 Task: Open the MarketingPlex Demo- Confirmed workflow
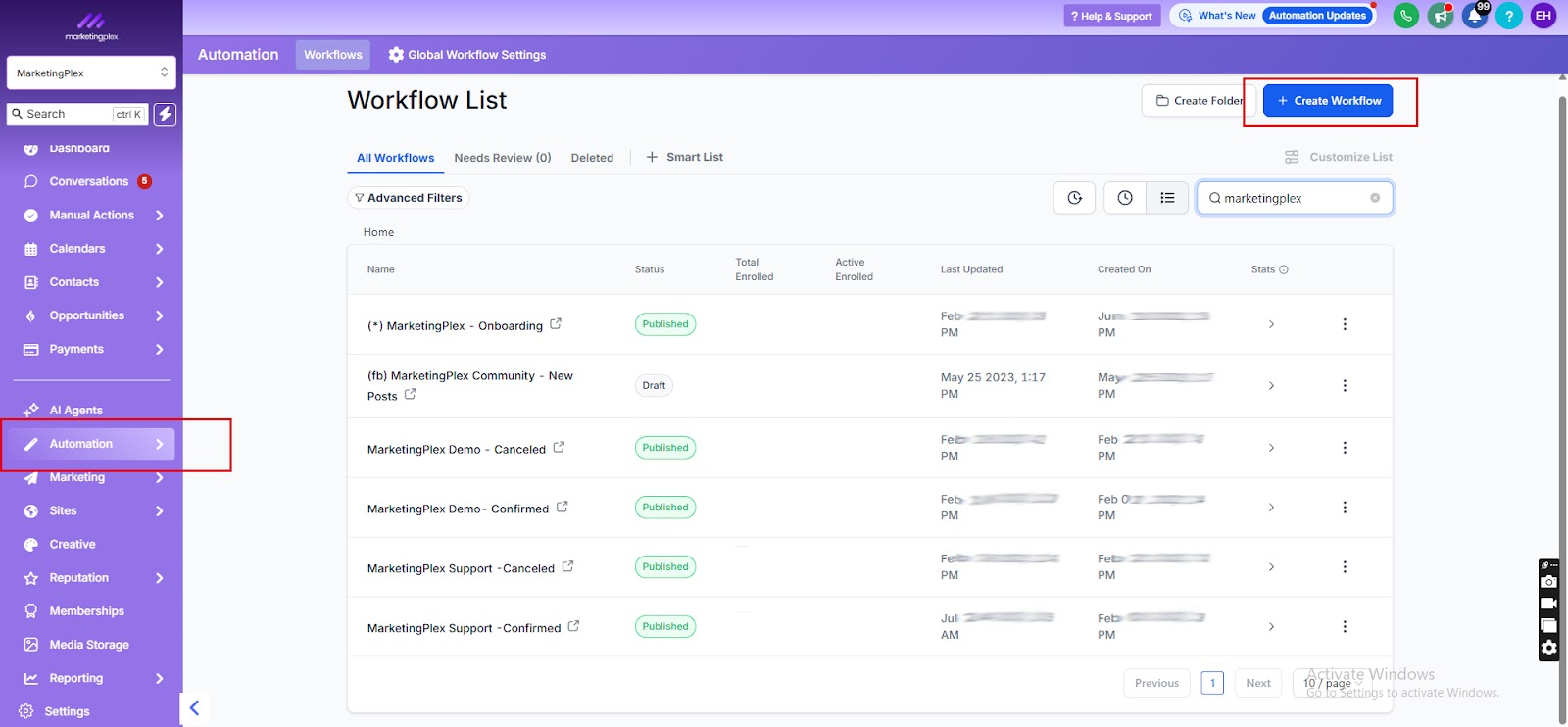(458, 509)
